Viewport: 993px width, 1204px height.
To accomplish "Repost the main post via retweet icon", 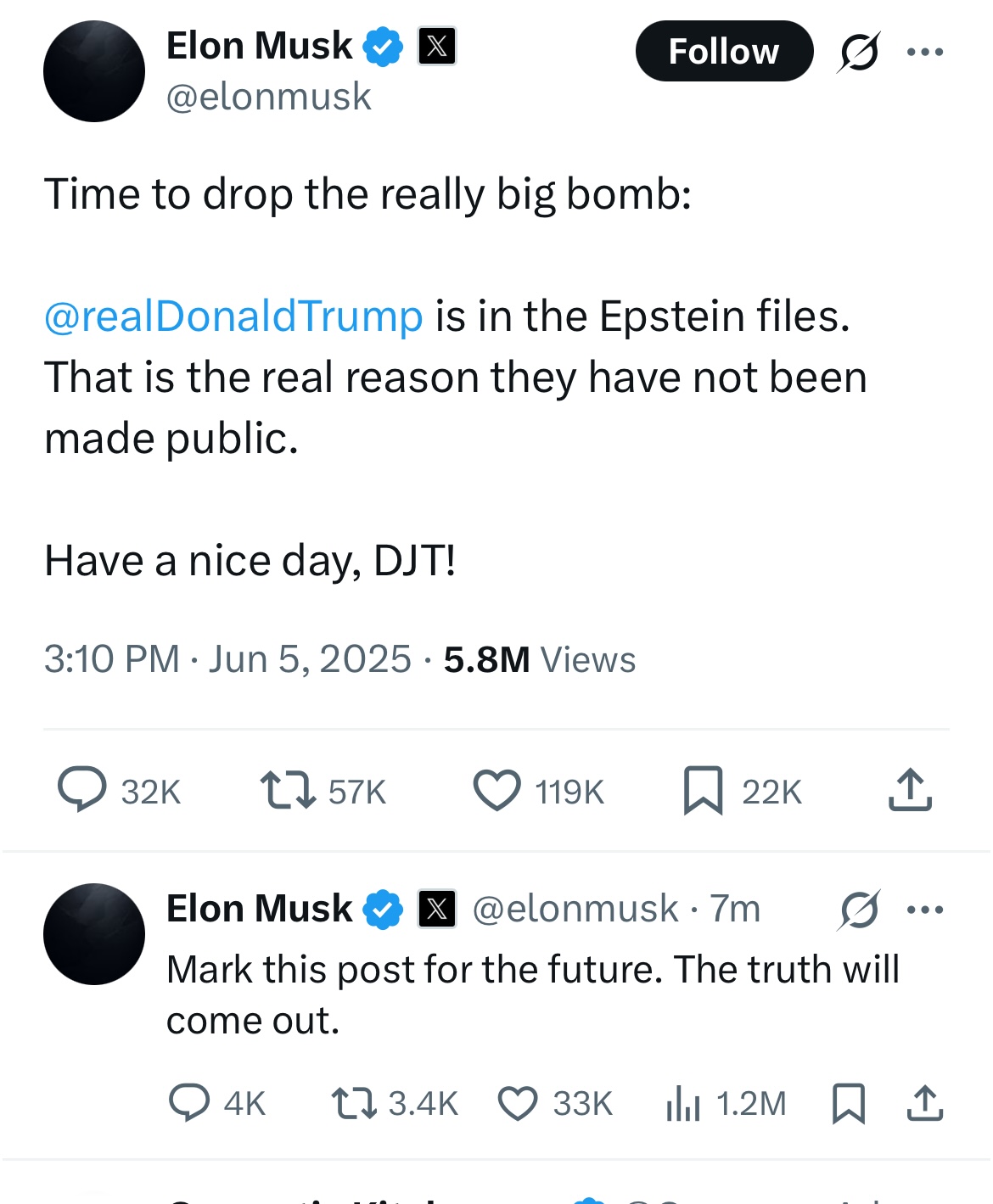I will coord(288,790).
